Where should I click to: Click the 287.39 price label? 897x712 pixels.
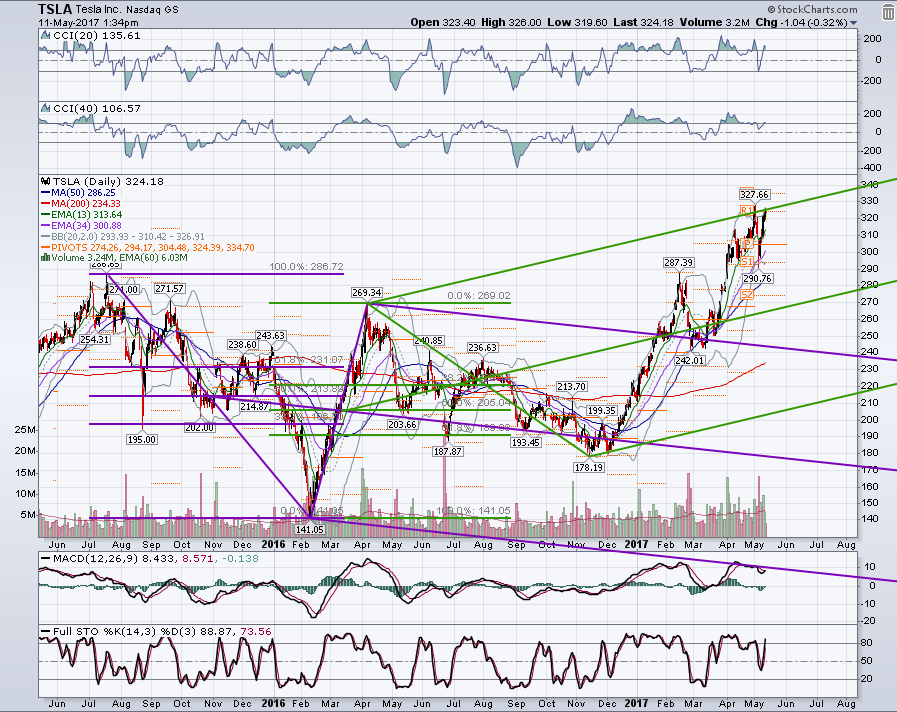(x=678, y=262)
